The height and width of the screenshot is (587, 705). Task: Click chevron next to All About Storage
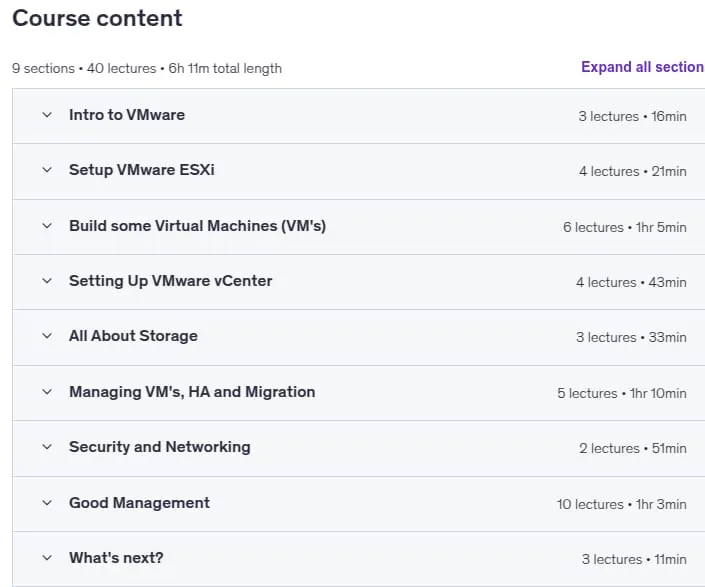click(47, 336)
